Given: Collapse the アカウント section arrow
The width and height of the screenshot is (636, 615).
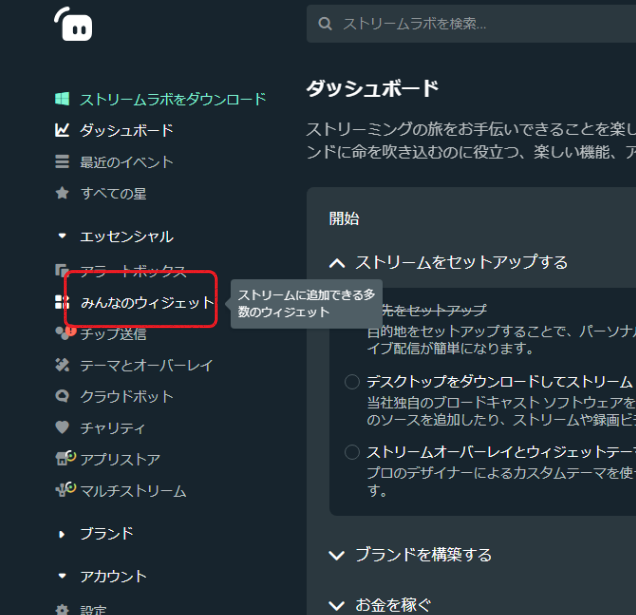Looking at the screenshot, I should pos(62,576).
